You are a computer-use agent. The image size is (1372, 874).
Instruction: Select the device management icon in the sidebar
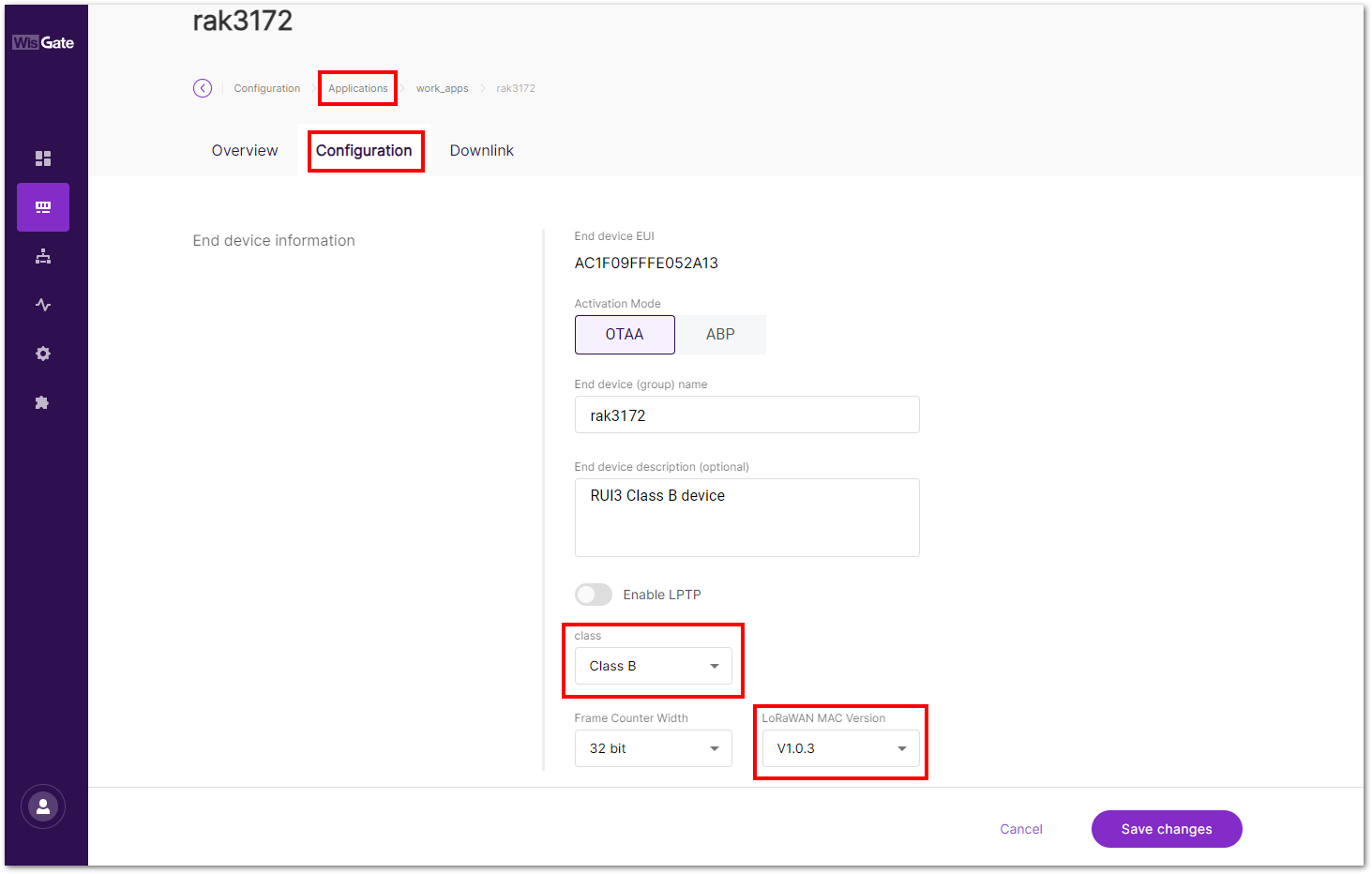[42, 206]
